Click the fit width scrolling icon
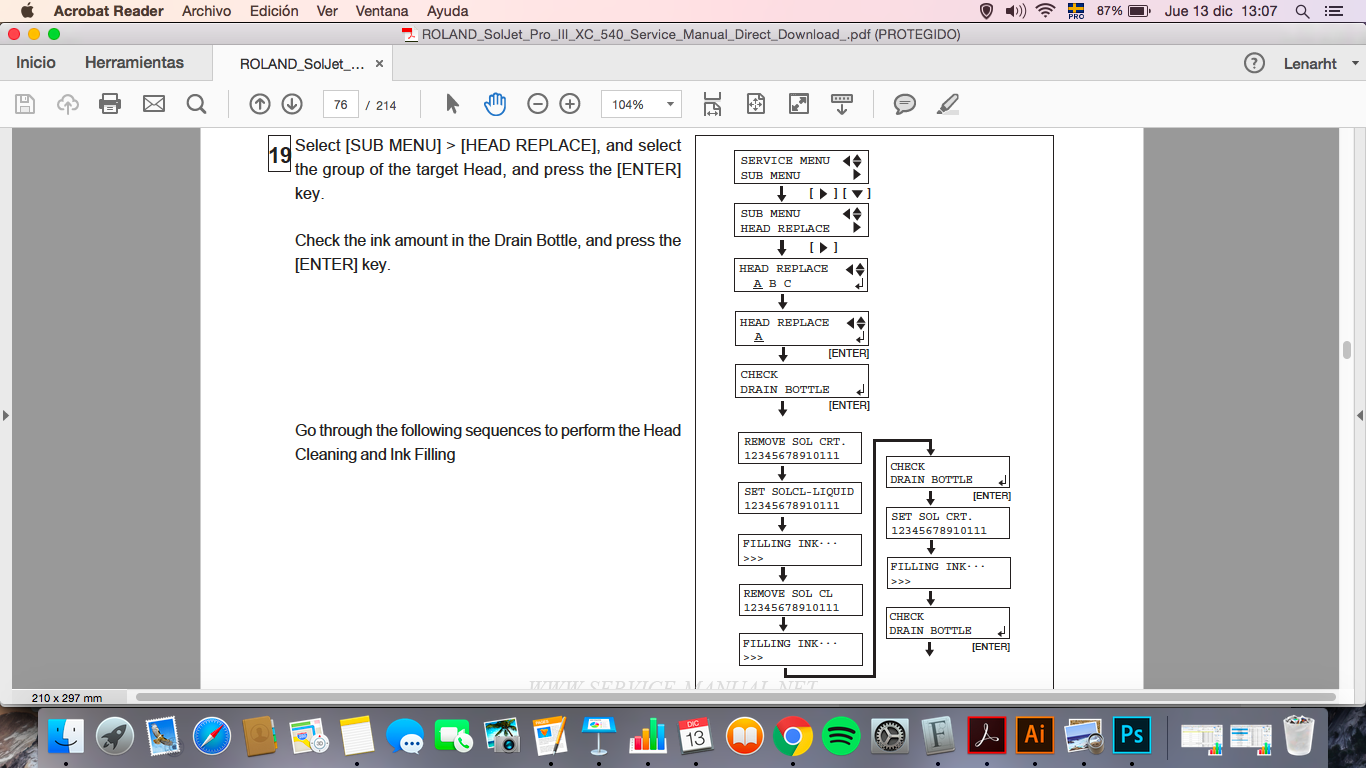 tap(712, 104)
